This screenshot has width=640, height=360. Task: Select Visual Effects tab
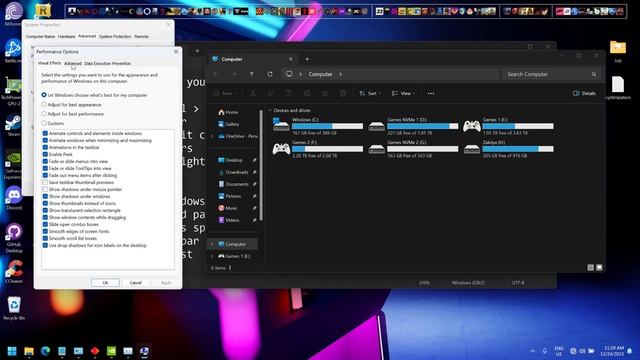pyautogui.click(x=49, y=63)
